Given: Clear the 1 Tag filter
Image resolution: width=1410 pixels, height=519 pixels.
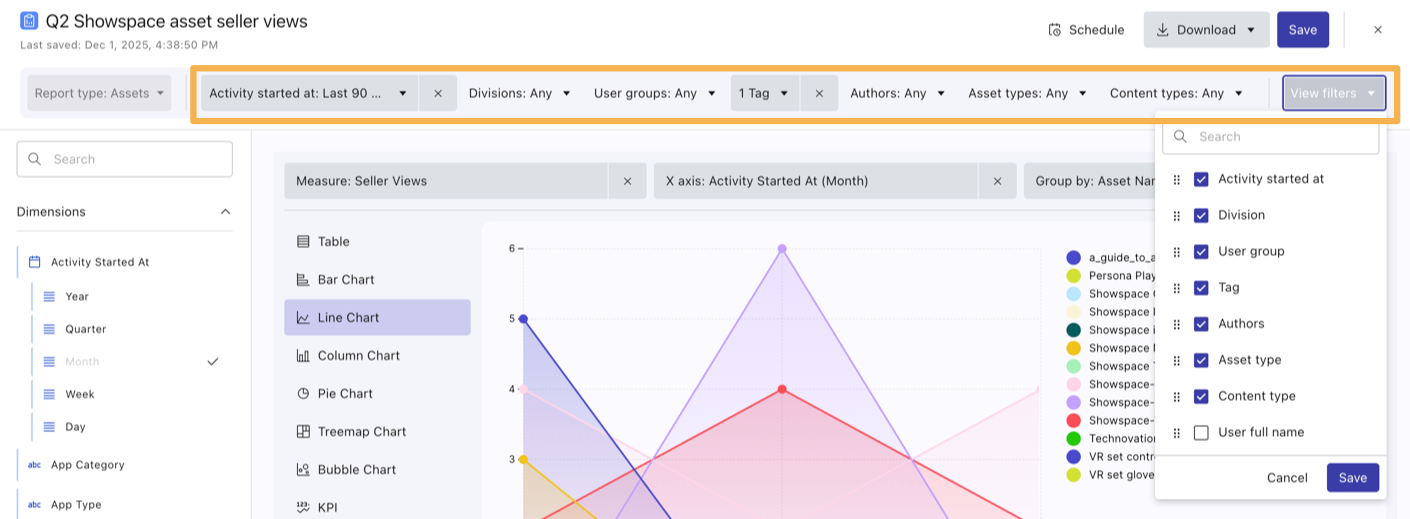Looking at the screenshot, I should 819,93.
